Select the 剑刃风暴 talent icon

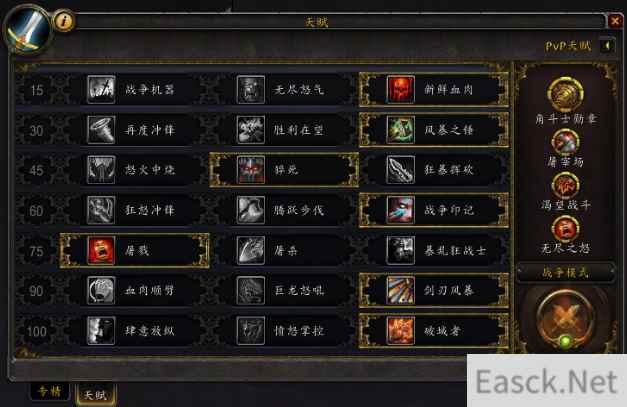(401, 290)
